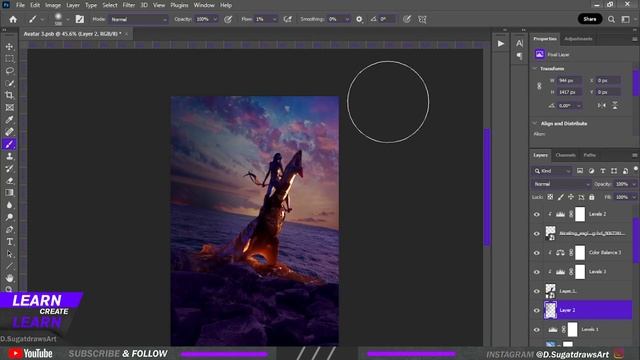The image size is (640, 360).
Task: Open the Opacity dropdown in options bar
Action: click(215, 19)
